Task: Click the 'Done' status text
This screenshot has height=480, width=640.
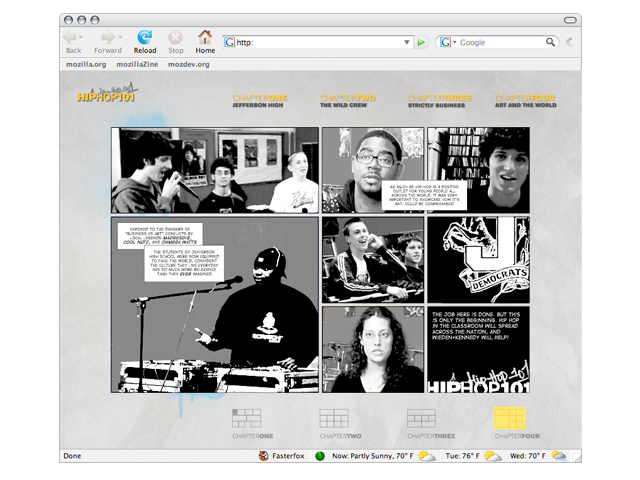Action: tap(72, 456)
